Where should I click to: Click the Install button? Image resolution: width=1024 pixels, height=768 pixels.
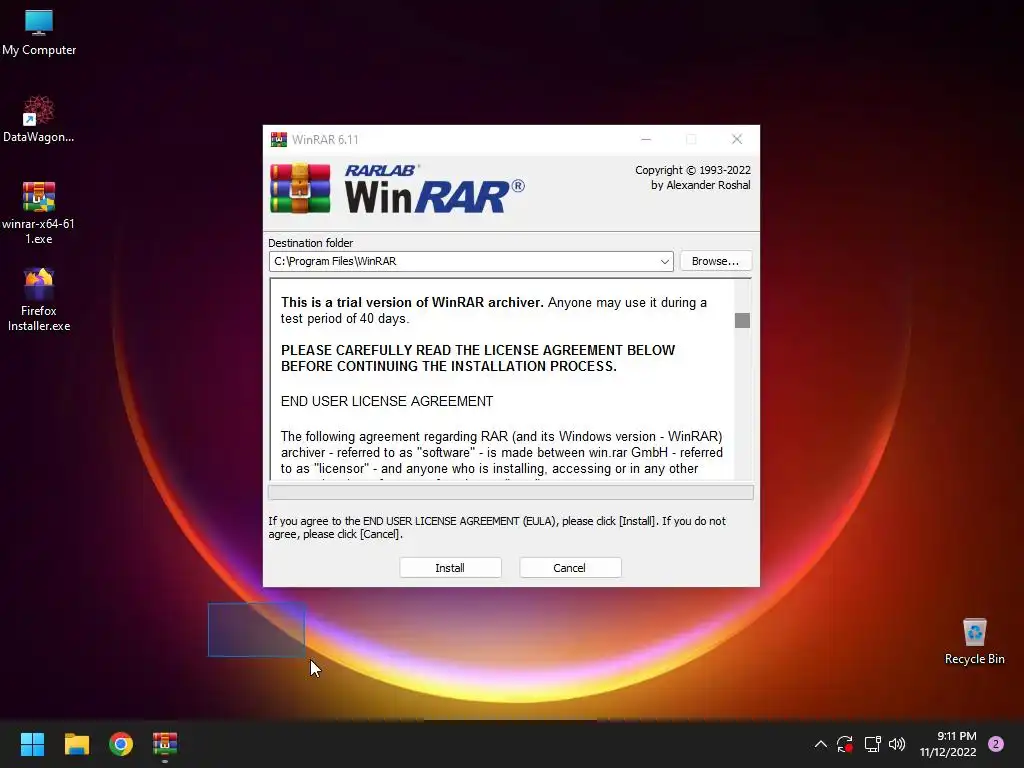click(450, 568)
